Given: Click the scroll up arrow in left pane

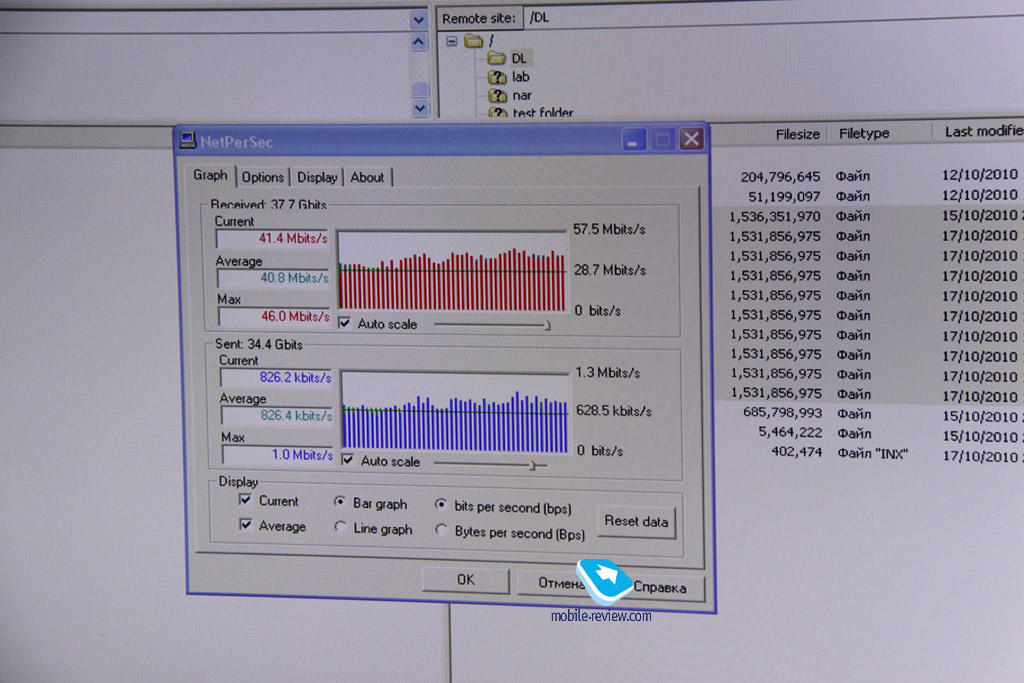Looking at the screenshot, I should click(x=419, y=42).
